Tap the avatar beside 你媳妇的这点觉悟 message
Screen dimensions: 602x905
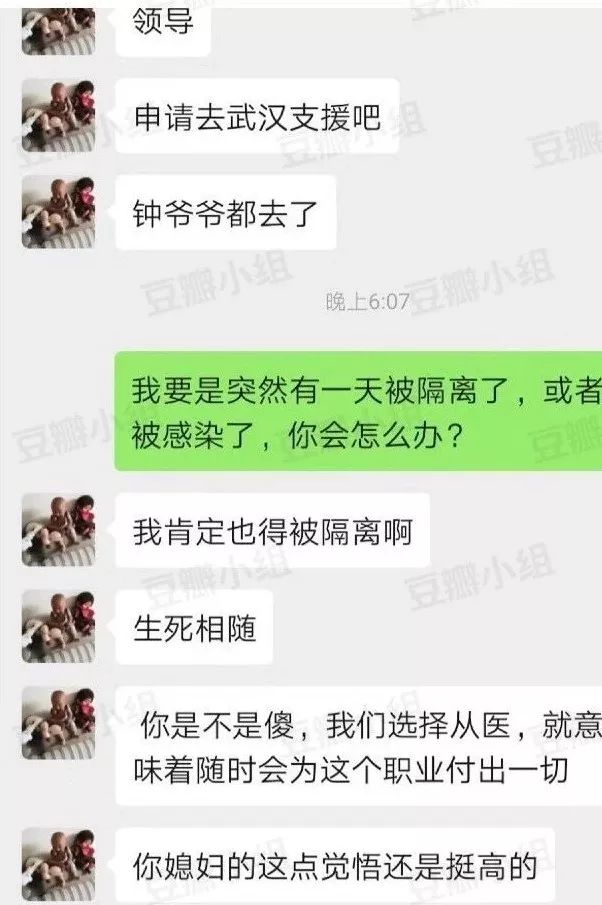pyautogui.click(x=58, y=865)
